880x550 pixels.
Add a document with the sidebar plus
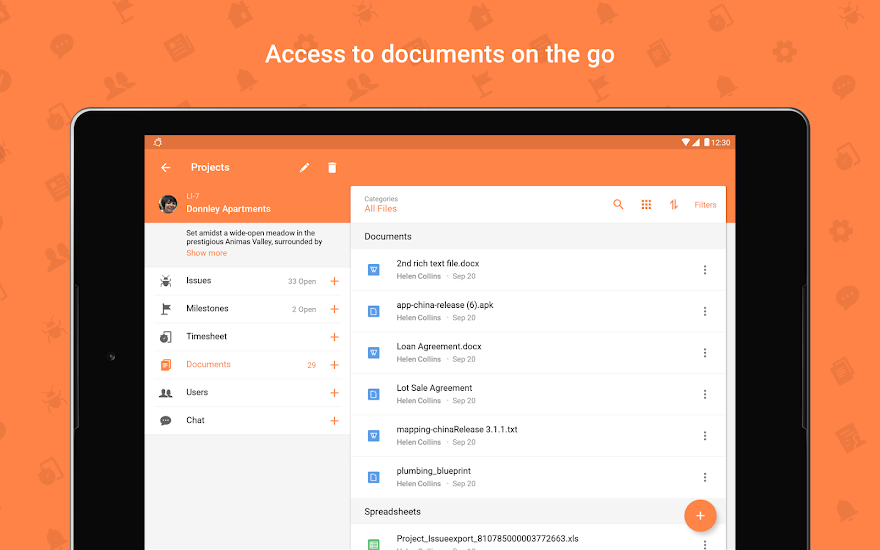point(334,365)
